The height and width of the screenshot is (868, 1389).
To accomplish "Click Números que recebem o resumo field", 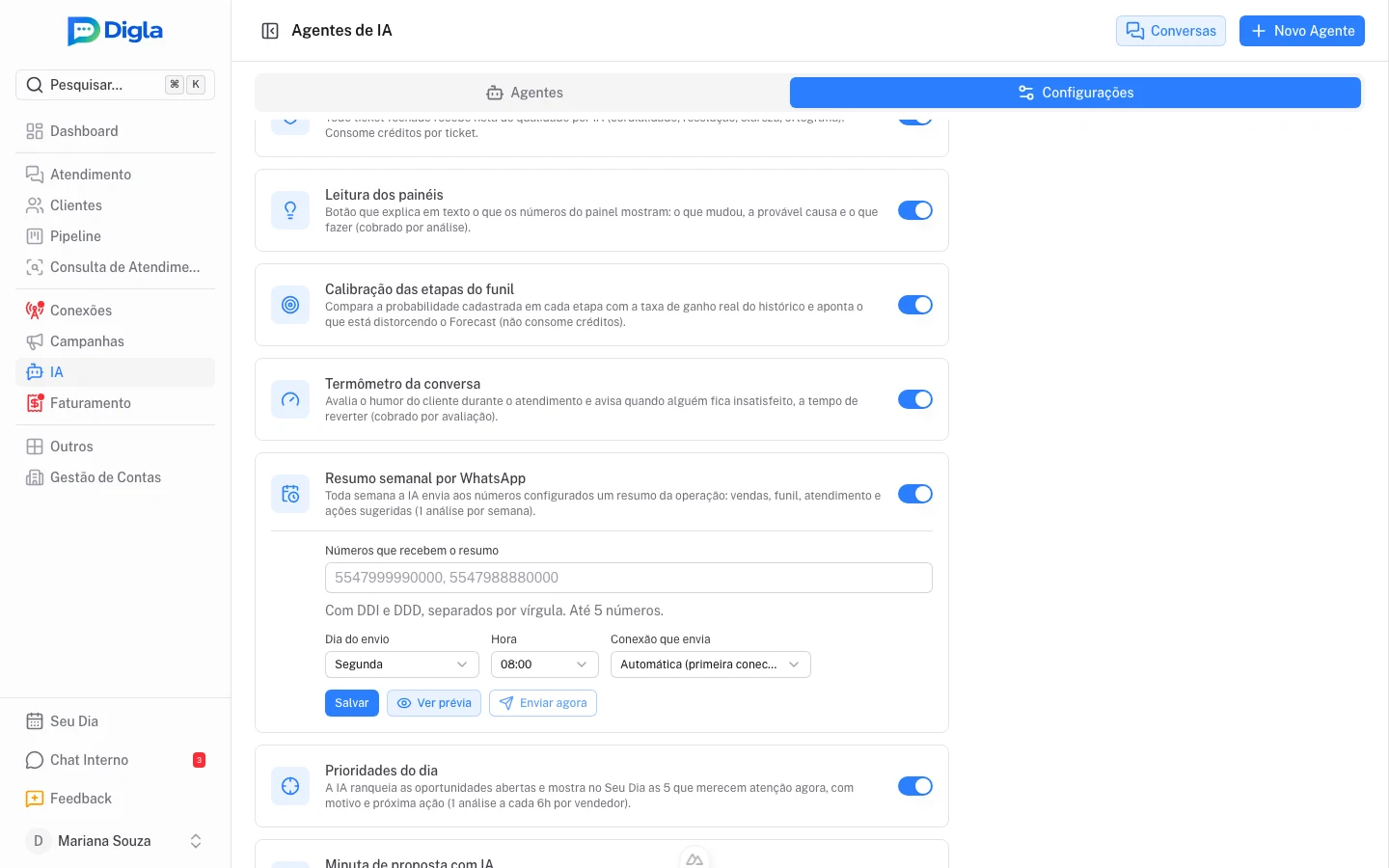I will click(x=629, y=578).
